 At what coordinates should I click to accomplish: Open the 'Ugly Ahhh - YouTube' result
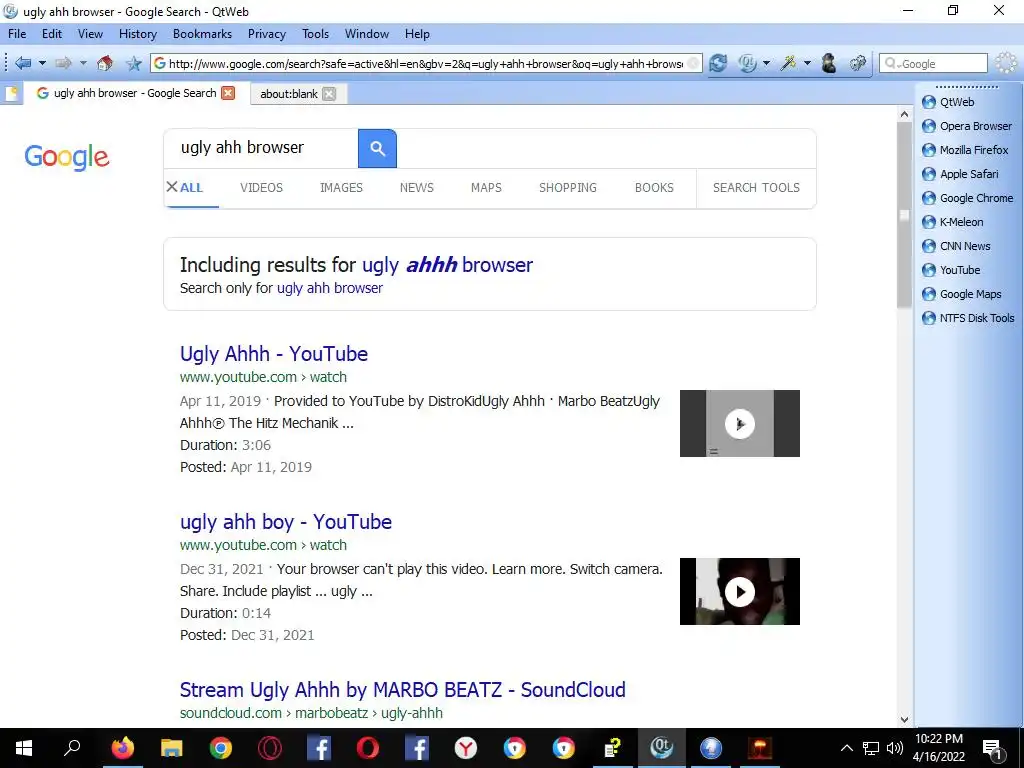click(x=274, y=354)
